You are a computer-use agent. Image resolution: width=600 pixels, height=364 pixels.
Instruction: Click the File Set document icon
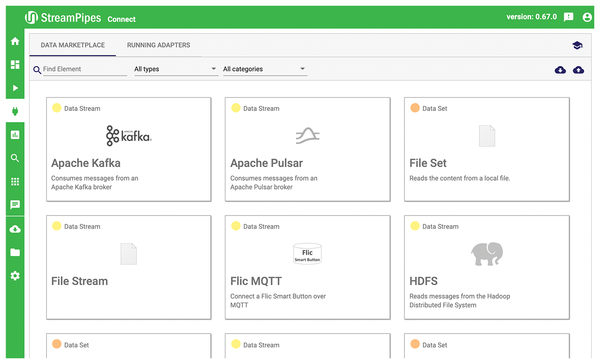coord(487,135)
